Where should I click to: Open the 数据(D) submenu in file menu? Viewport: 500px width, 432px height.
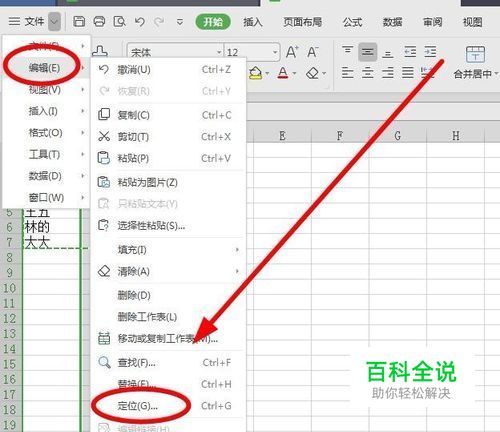coord(46,176)
